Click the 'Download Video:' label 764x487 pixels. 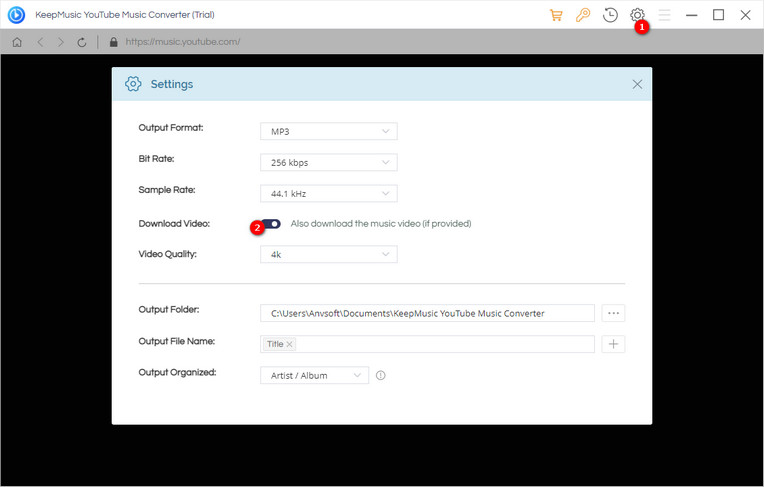click(x=174, y=224)
